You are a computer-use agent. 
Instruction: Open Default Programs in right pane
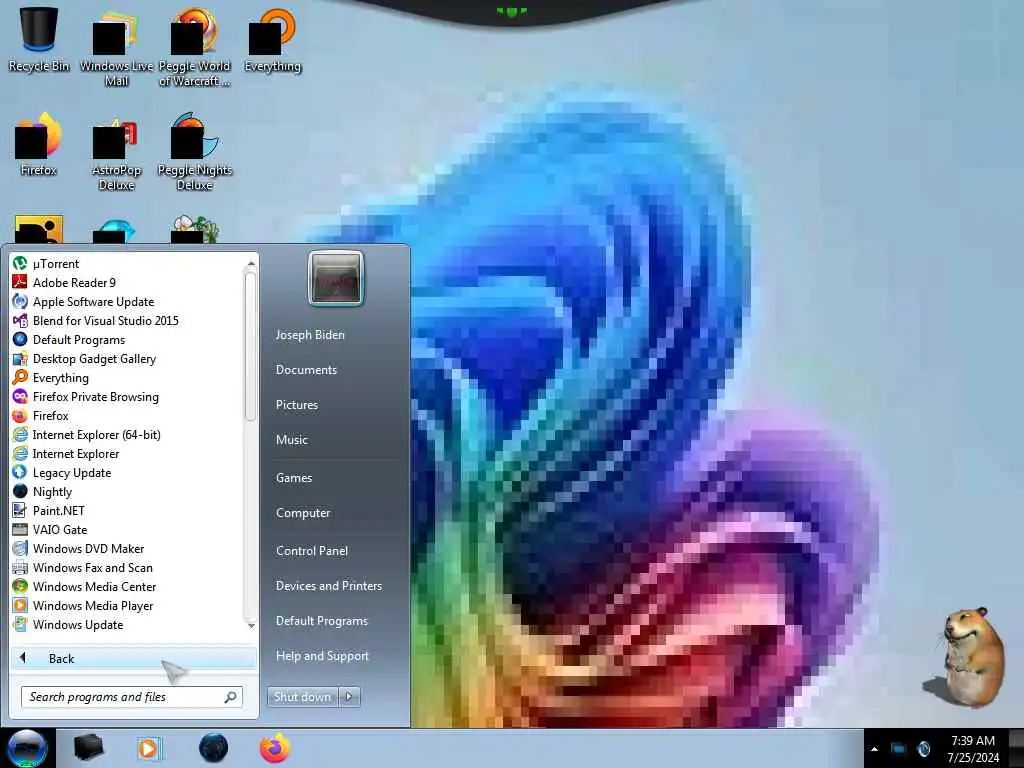322,621
